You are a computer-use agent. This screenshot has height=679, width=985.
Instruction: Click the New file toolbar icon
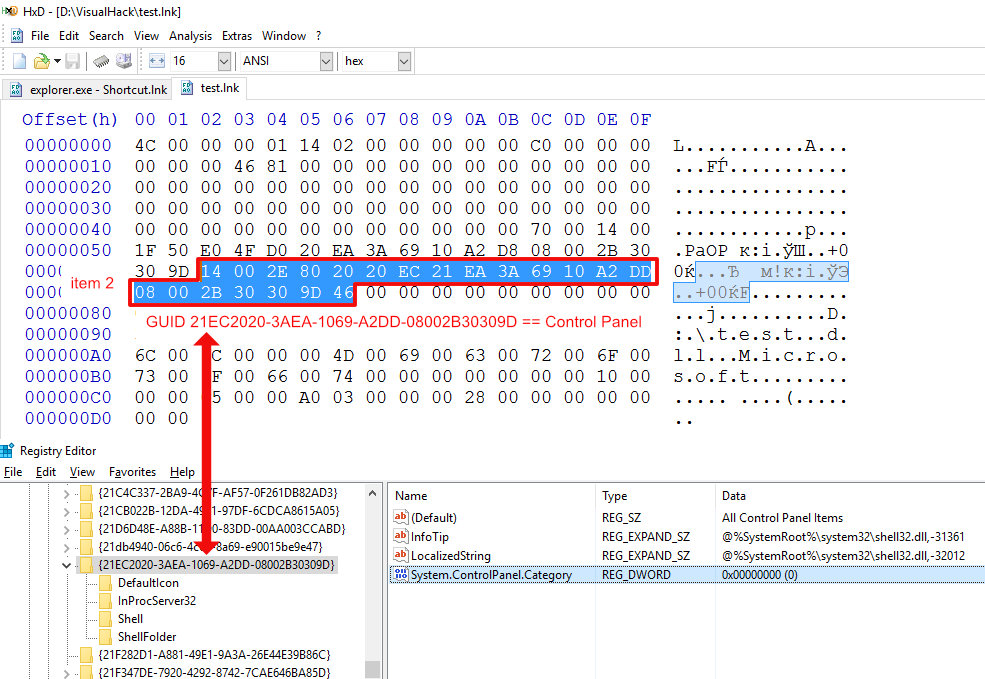(19, 61)
